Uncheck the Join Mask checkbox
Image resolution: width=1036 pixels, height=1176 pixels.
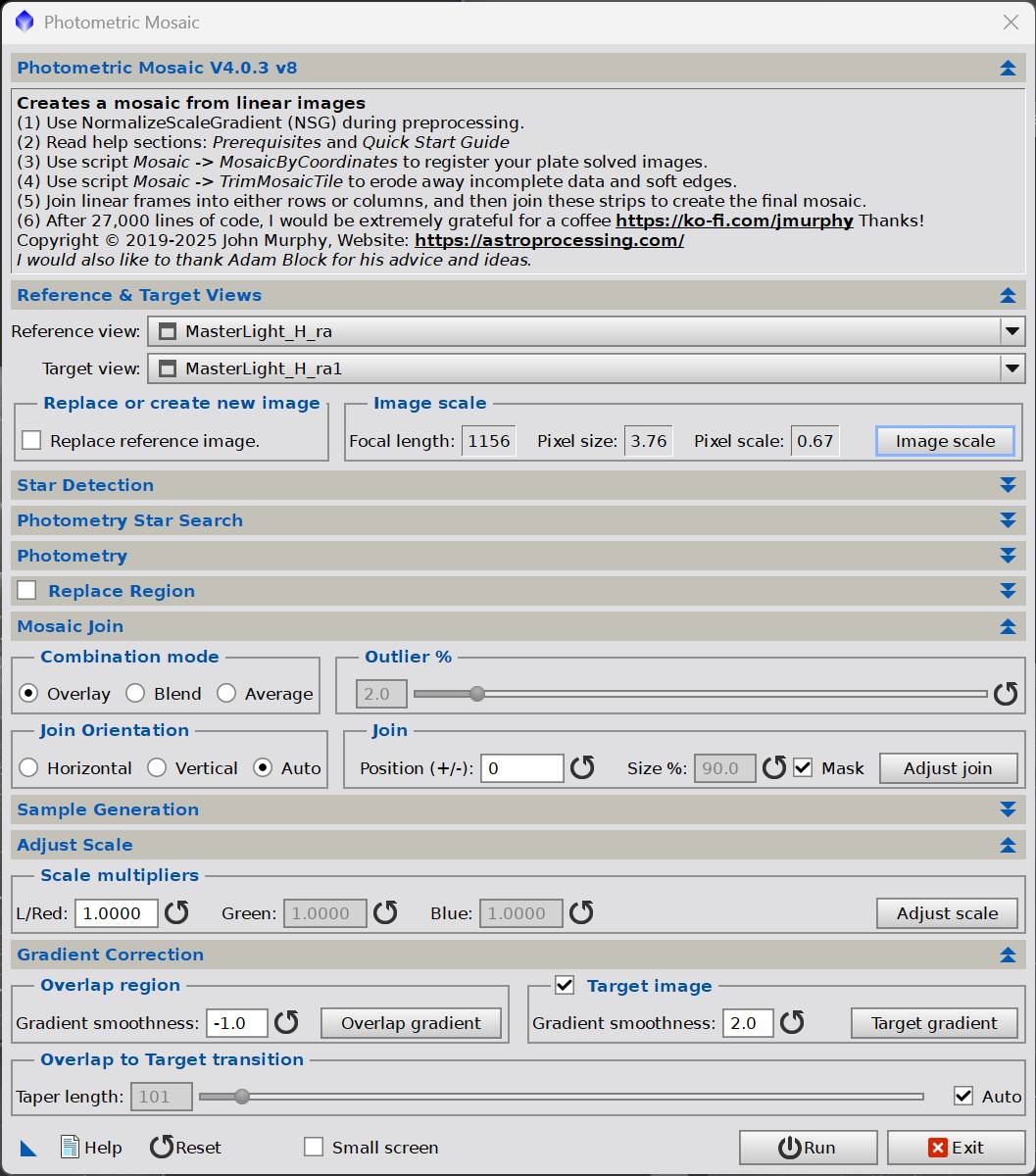803,767
